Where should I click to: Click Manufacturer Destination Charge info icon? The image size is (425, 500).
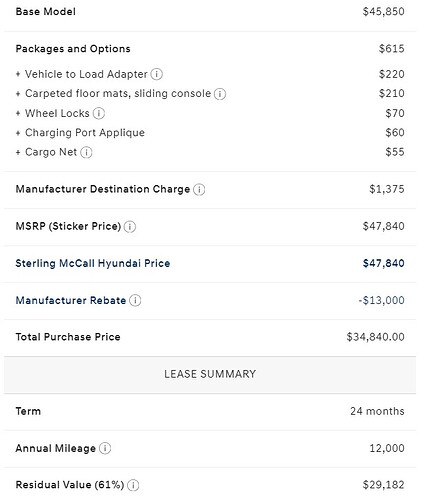pos(199,189)
